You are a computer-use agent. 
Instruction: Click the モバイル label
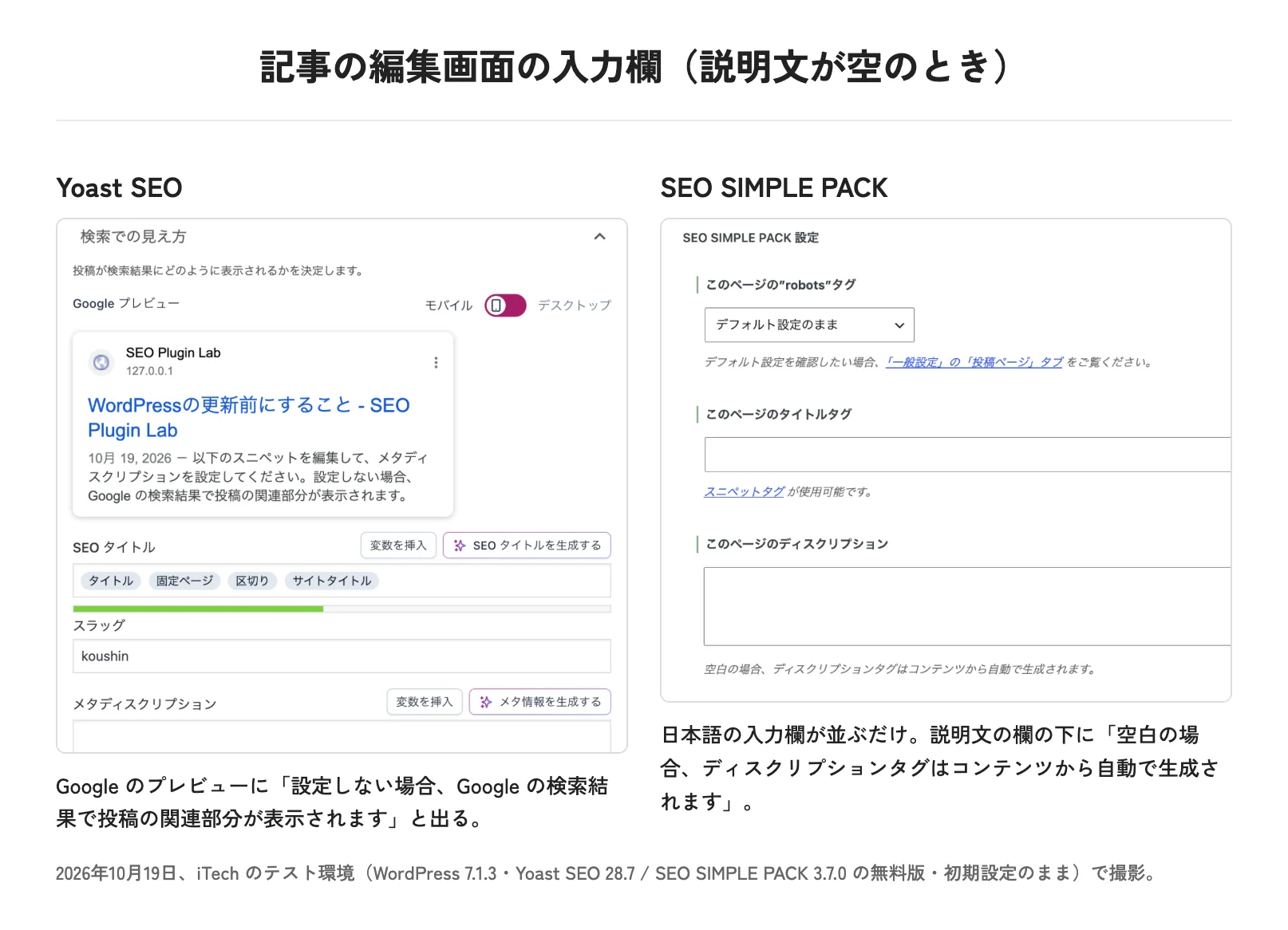(448, 305)
